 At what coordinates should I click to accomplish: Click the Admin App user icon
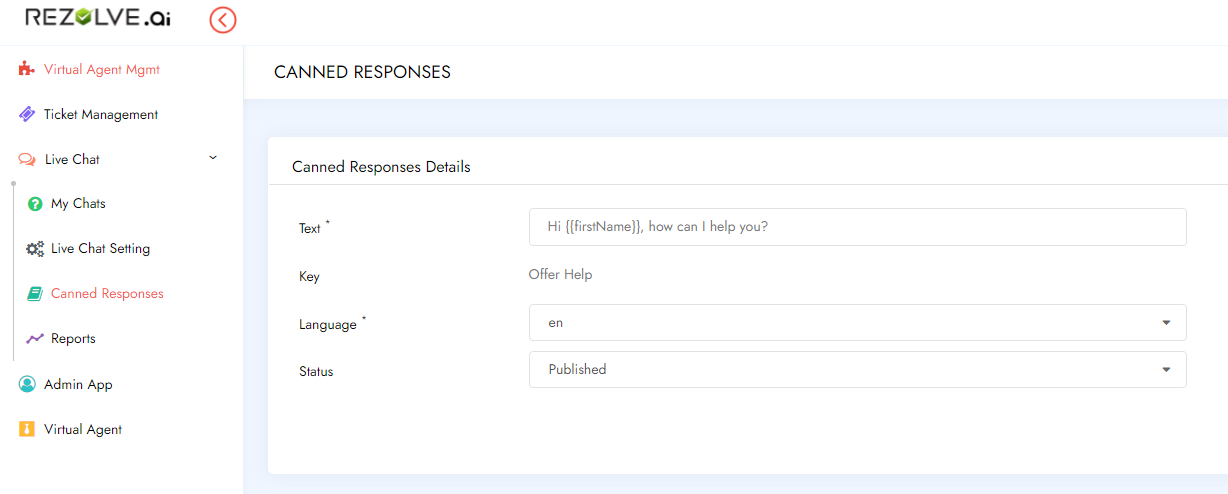click(x=27, y=384)
